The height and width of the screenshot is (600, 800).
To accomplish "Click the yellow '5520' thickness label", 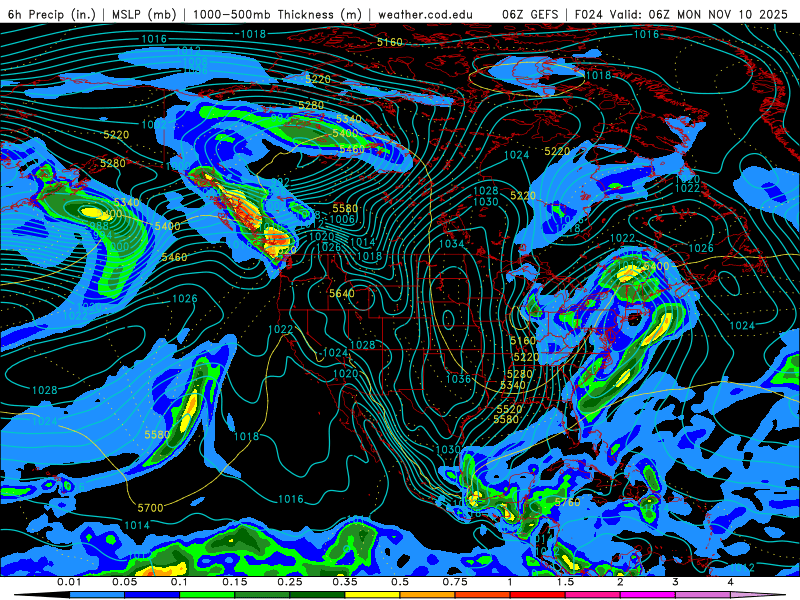I will point(510,409).
